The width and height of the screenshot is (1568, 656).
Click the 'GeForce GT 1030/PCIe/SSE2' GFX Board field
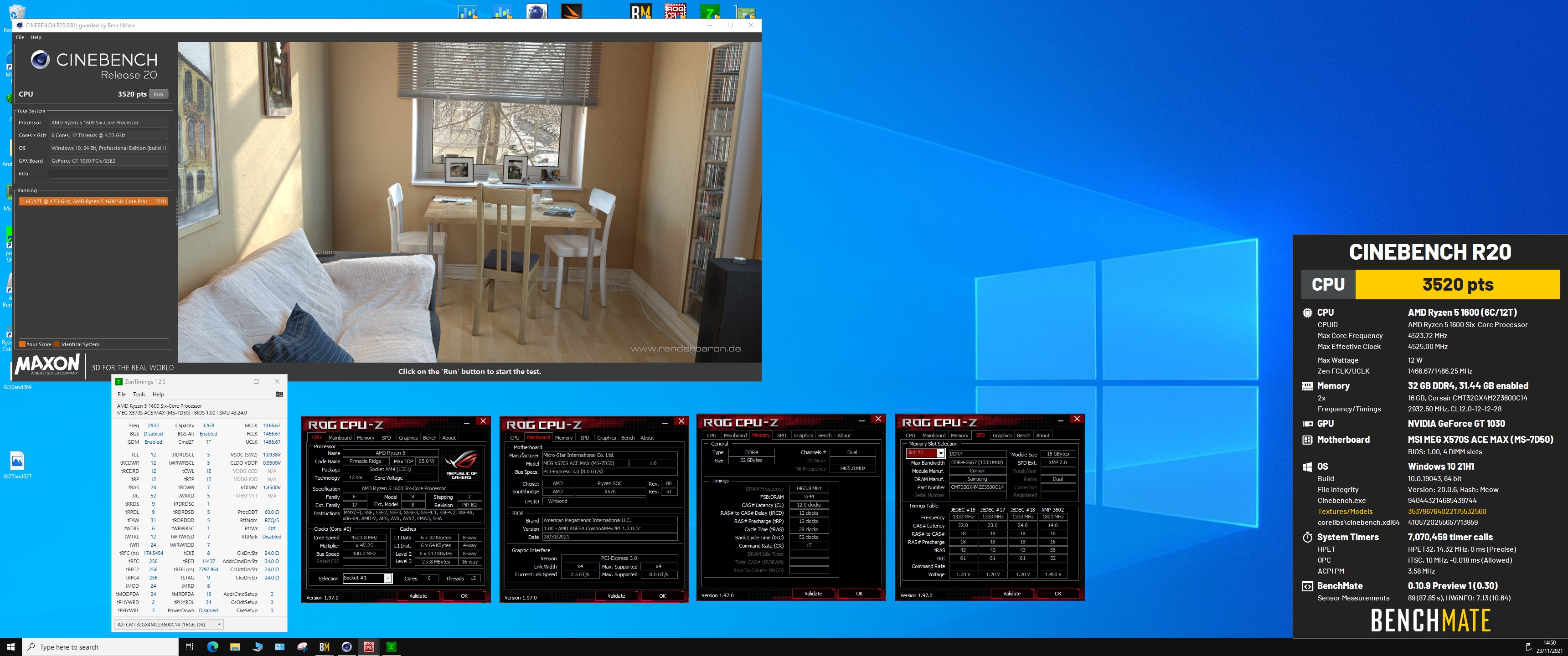tap(108, 161)
